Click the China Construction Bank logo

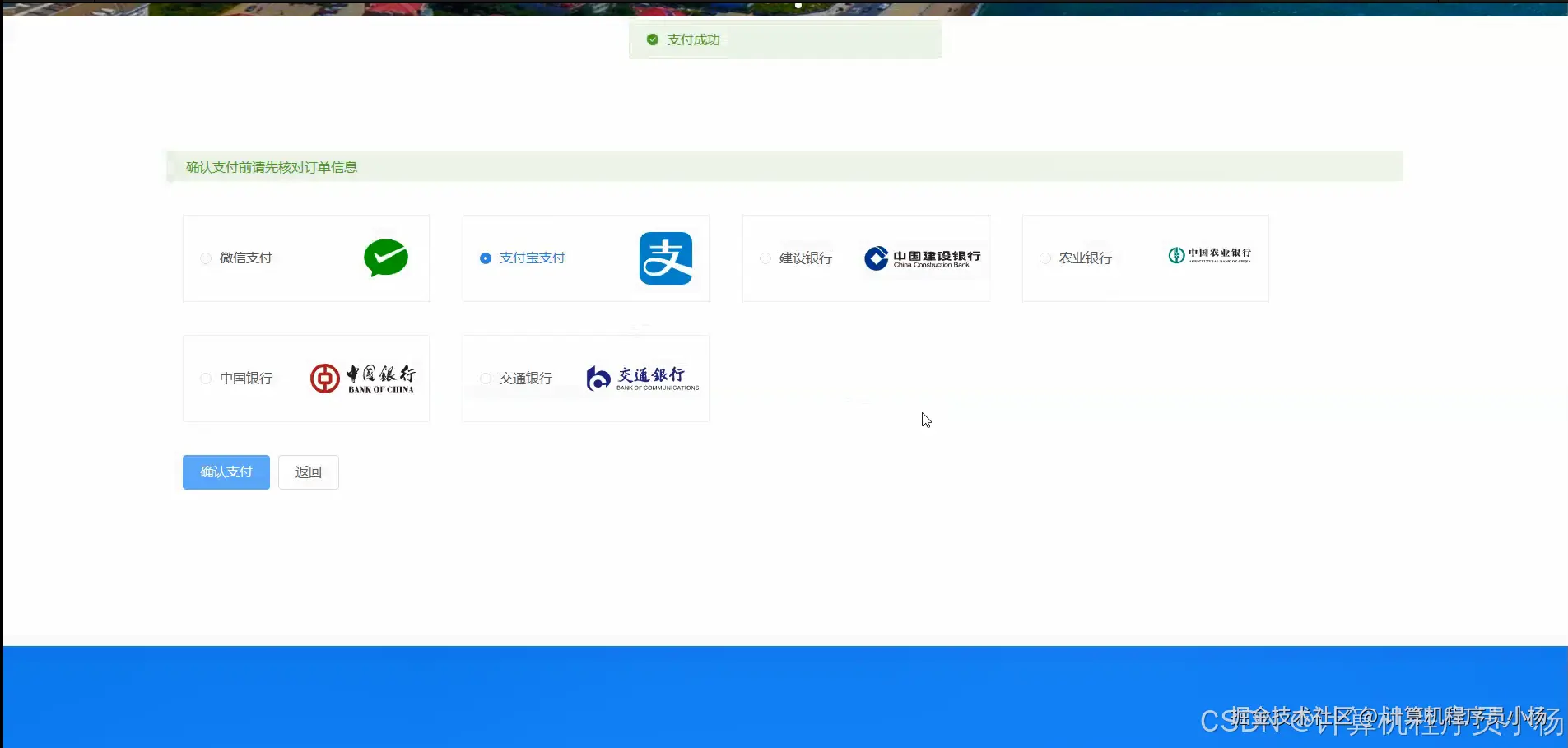923,258
